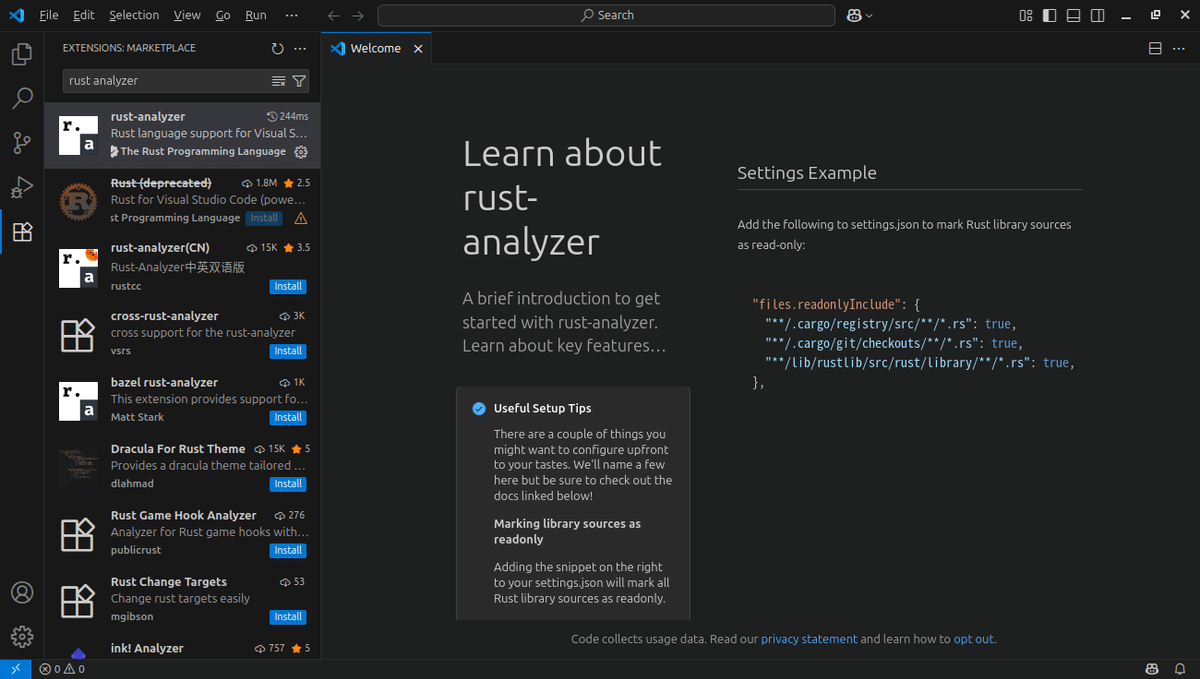Screen dimensions: 1200x679
Task: Select the Welcome tab
Action: click(x=374, y=47)
